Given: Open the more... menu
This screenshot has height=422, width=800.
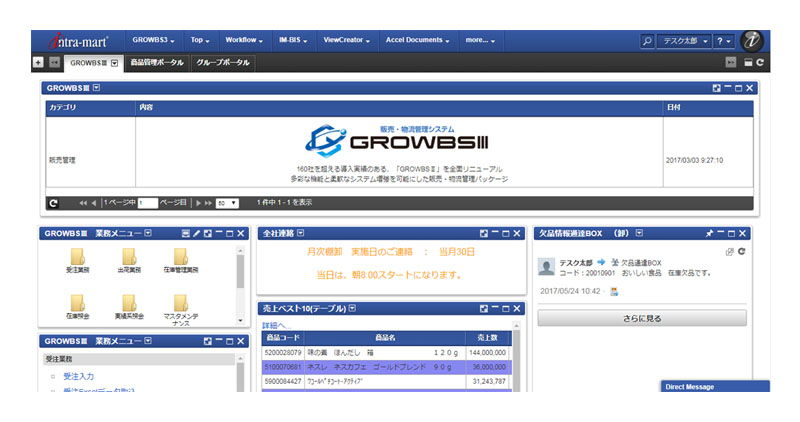Looking at the screenshot, I should (x=480, y=40).
